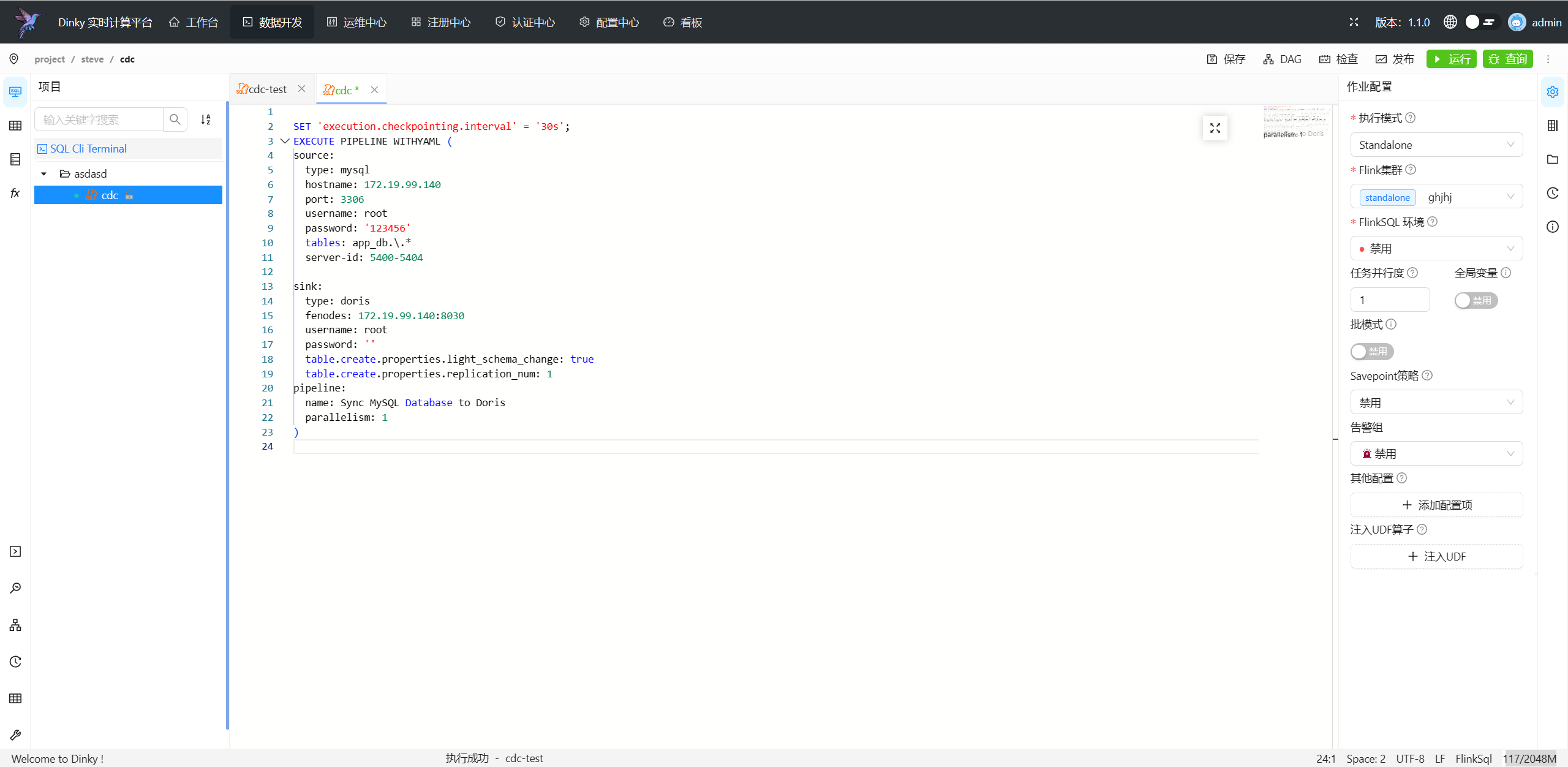The image size is (1568, 767).
Task: Open the 运维中心 menu
Action: tap(356, 22)
